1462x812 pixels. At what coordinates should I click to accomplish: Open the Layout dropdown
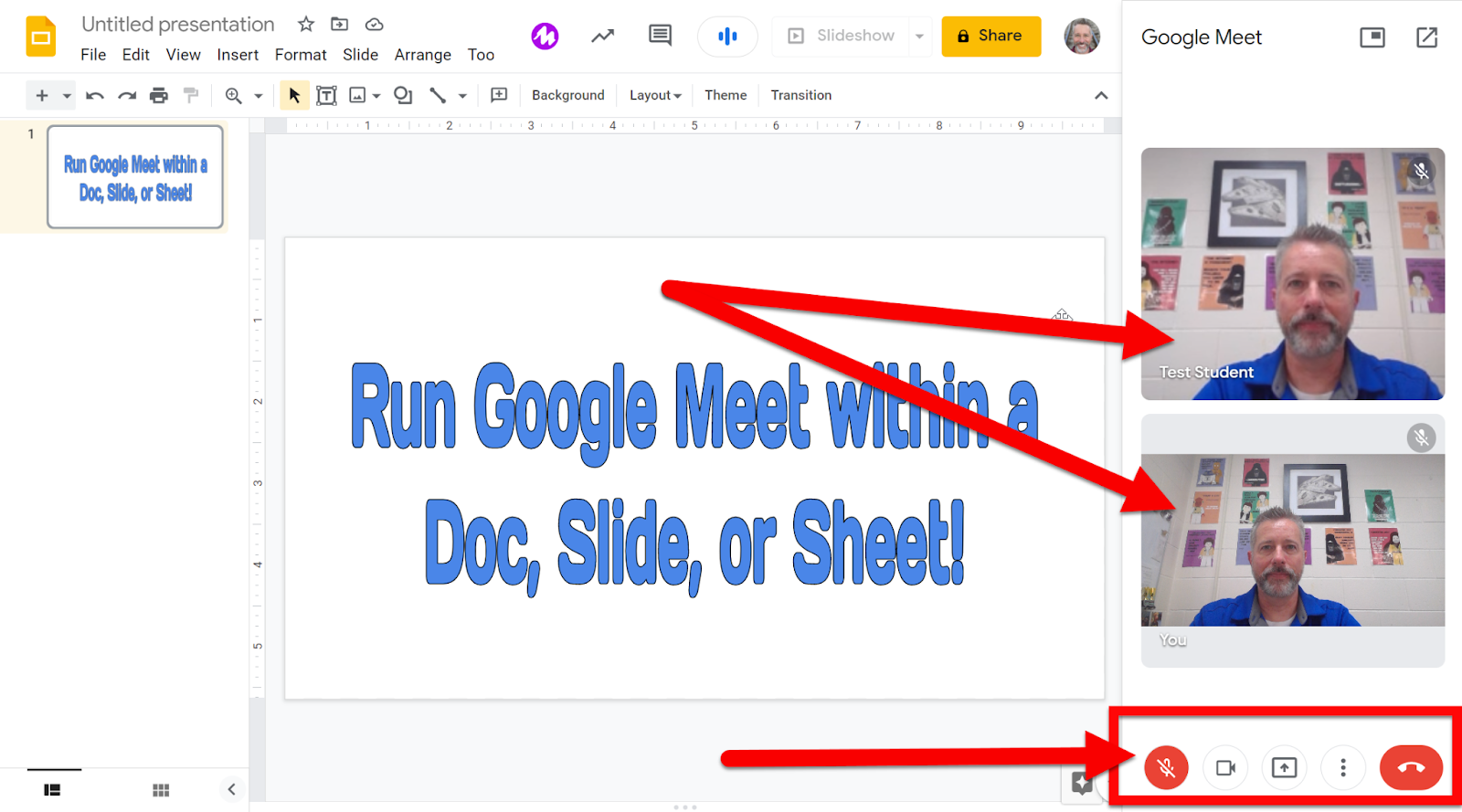pos(655,95)
